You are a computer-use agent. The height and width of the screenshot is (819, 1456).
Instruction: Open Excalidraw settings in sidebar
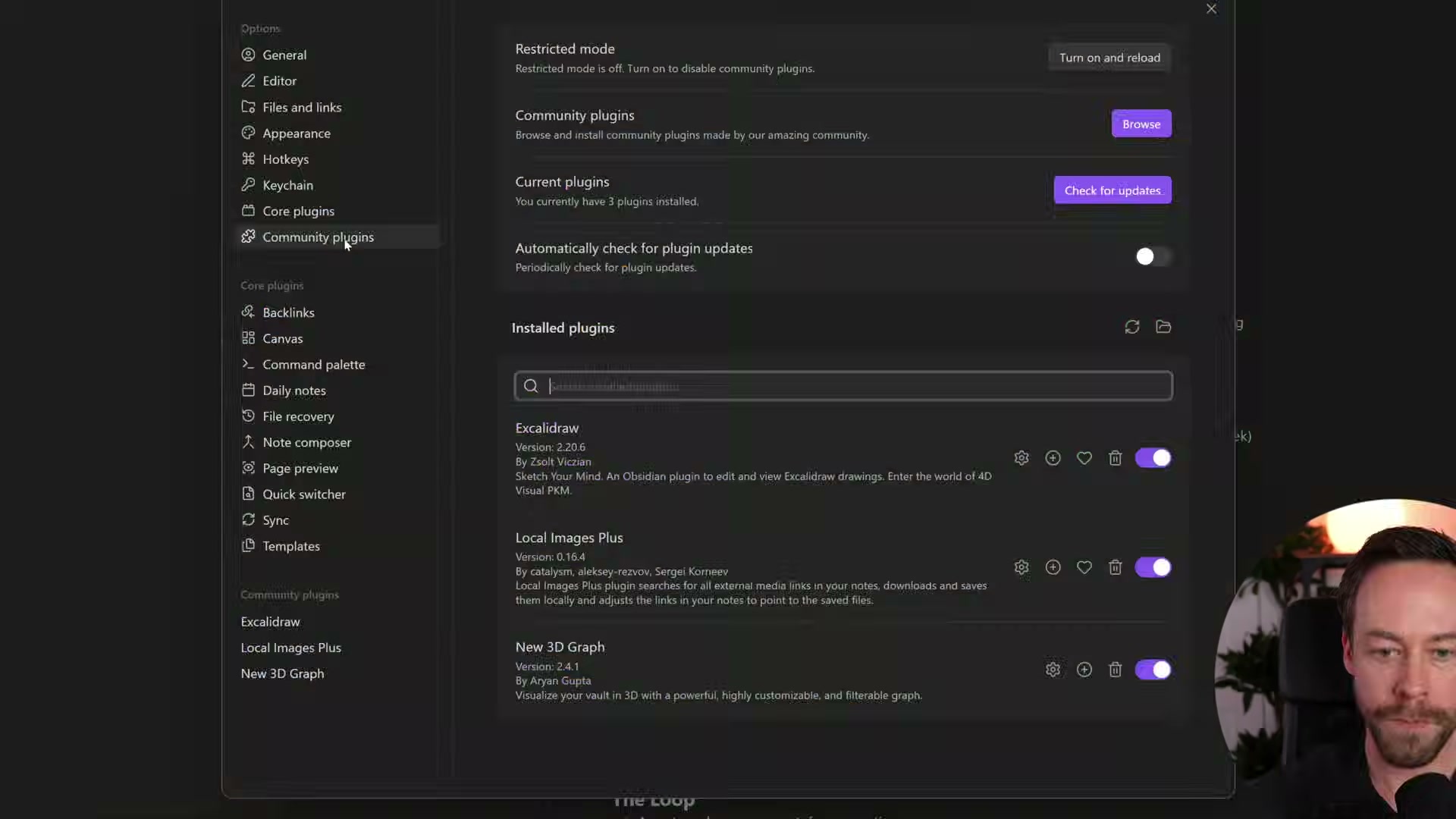click(337, 622)
